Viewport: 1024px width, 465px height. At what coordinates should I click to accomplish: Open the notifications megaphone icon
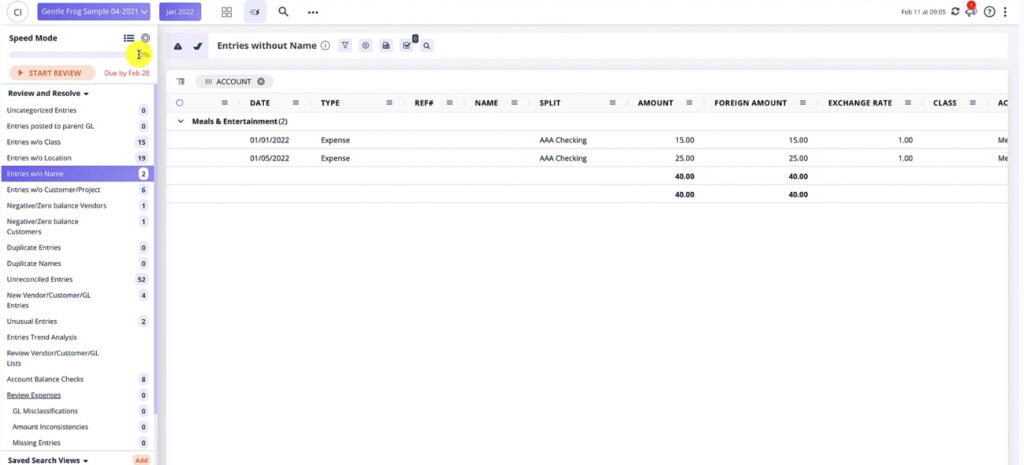tap(971, 12)
